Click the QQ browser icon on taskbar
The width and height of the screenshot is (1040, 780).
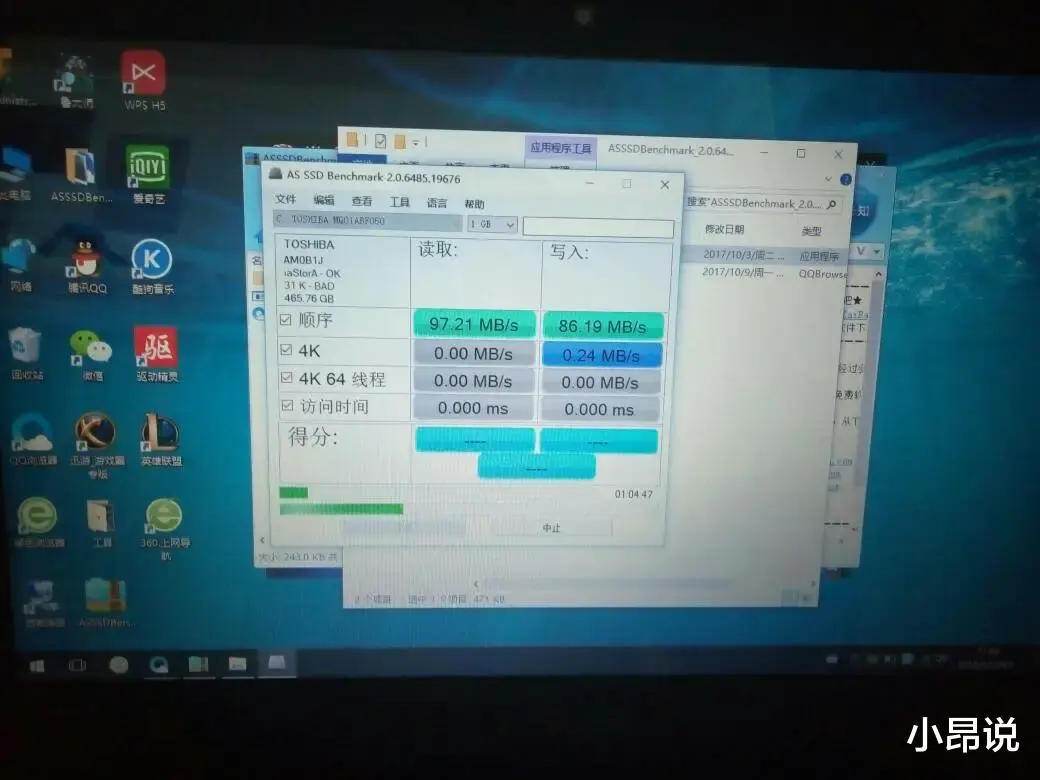point(159,664)
